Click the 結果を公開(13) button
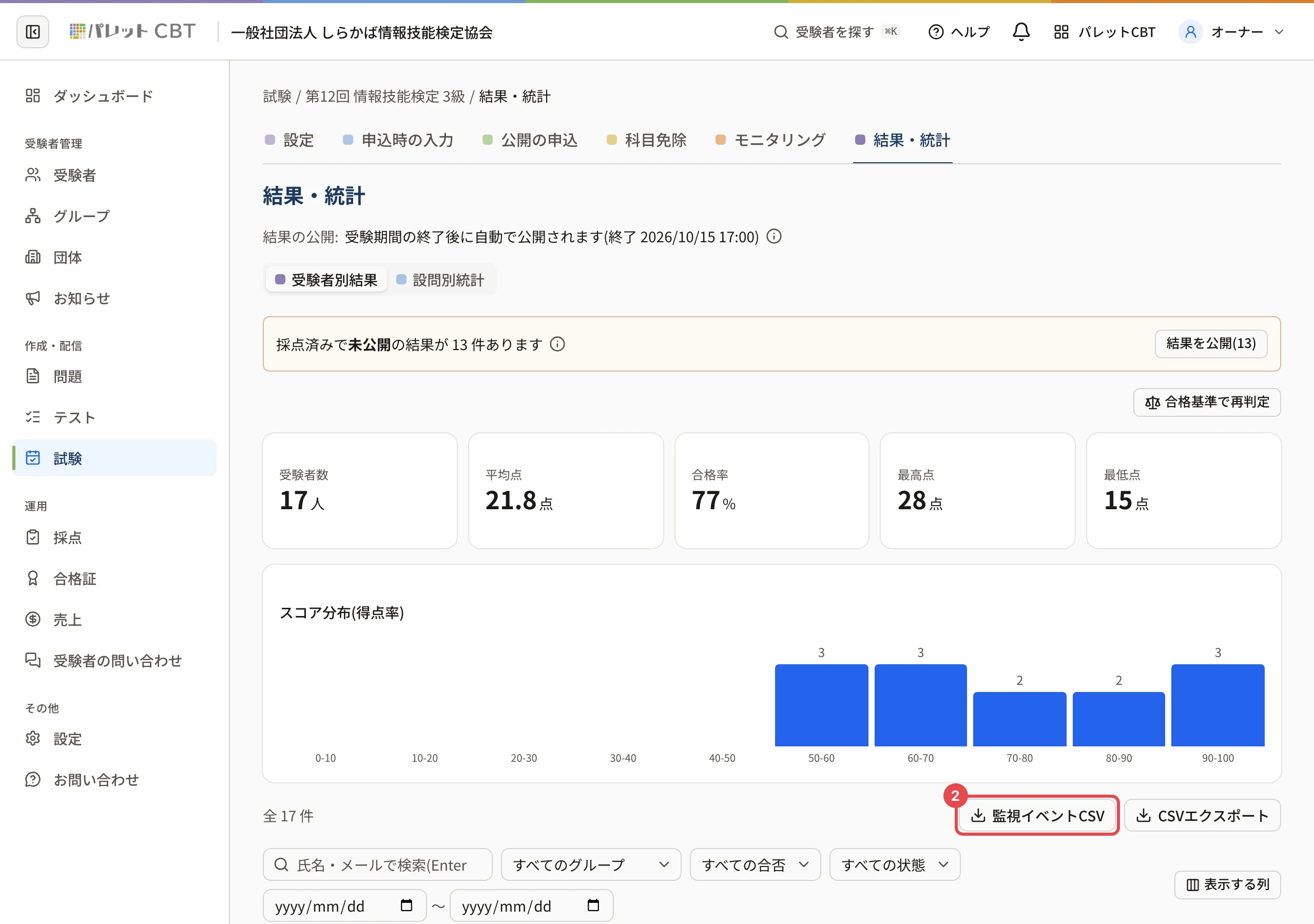The width and height of the screenshot is (1314, 924). click(1211, 343)
